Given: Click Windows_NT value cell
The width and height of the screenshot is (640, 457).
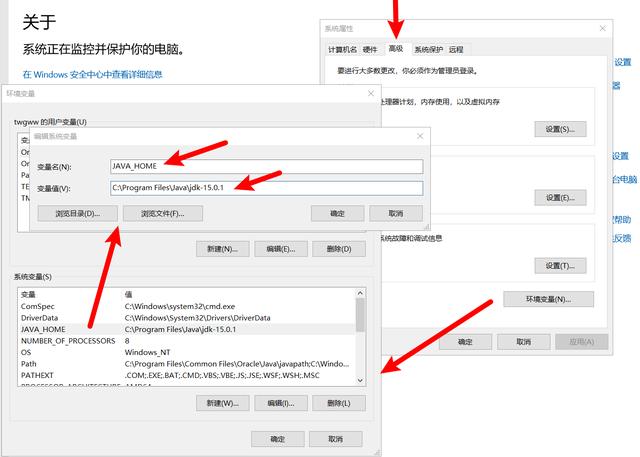Looking at the screenshot, I should click(147, 352).
